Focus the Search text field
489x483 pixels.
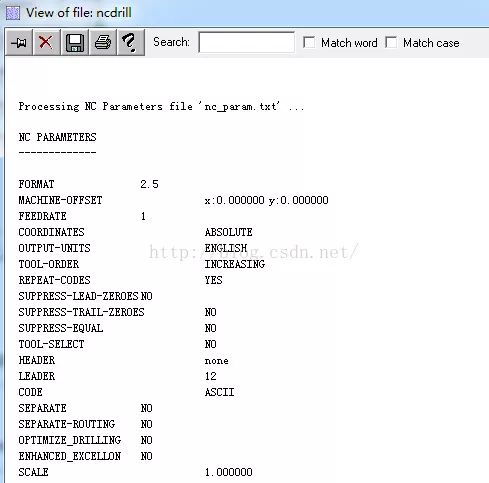[246, 42]
